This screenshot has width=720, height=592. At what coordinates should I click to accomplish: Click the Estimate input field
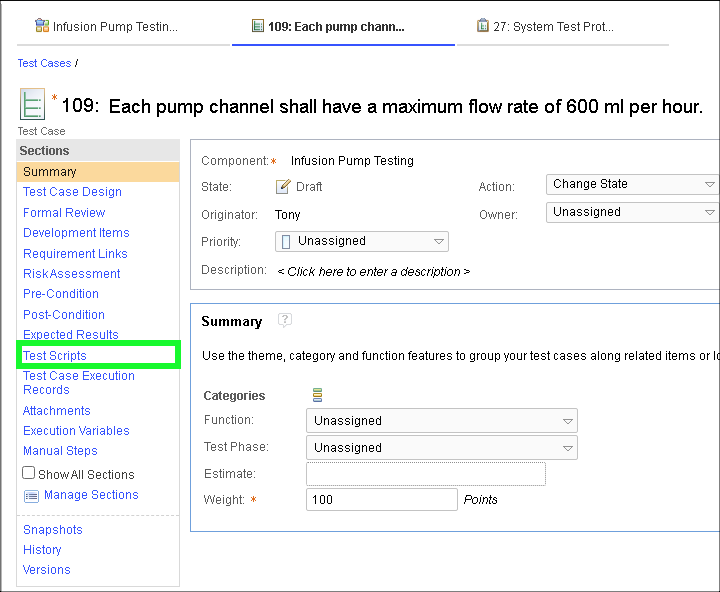pos(425,474)
